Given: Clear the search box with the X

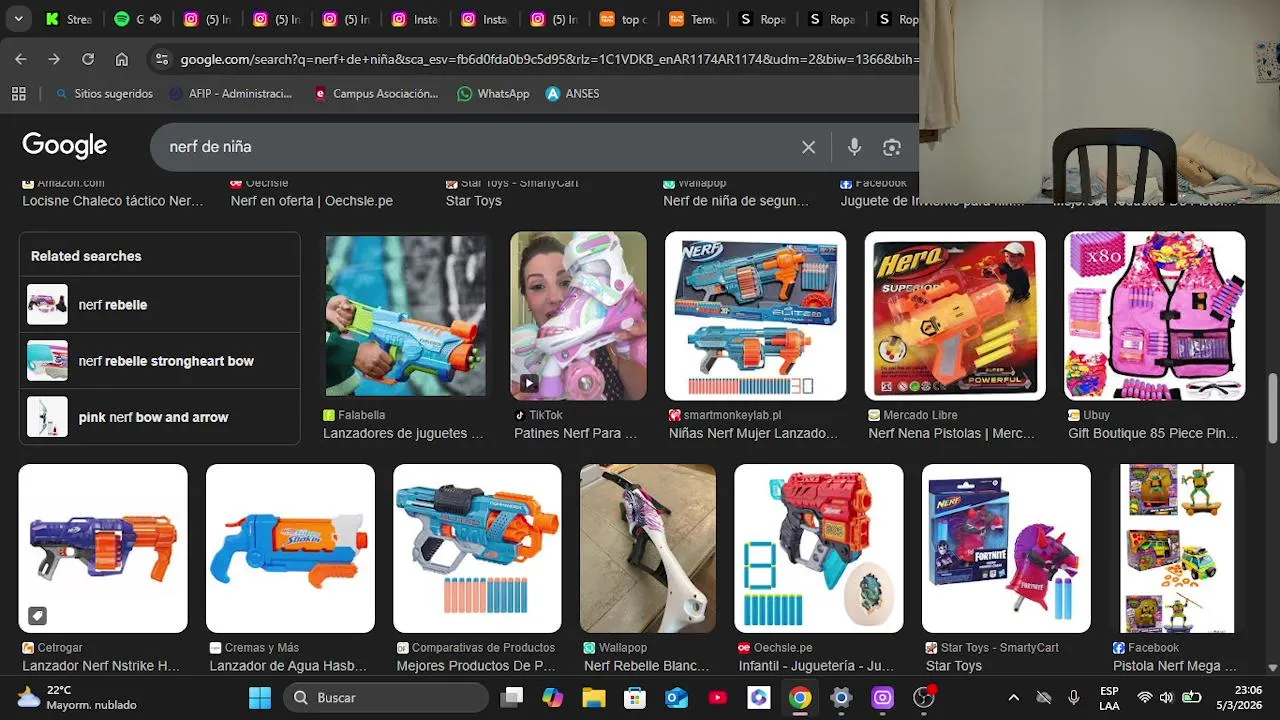Looking at the screenshot, I should tap(808, 147).
